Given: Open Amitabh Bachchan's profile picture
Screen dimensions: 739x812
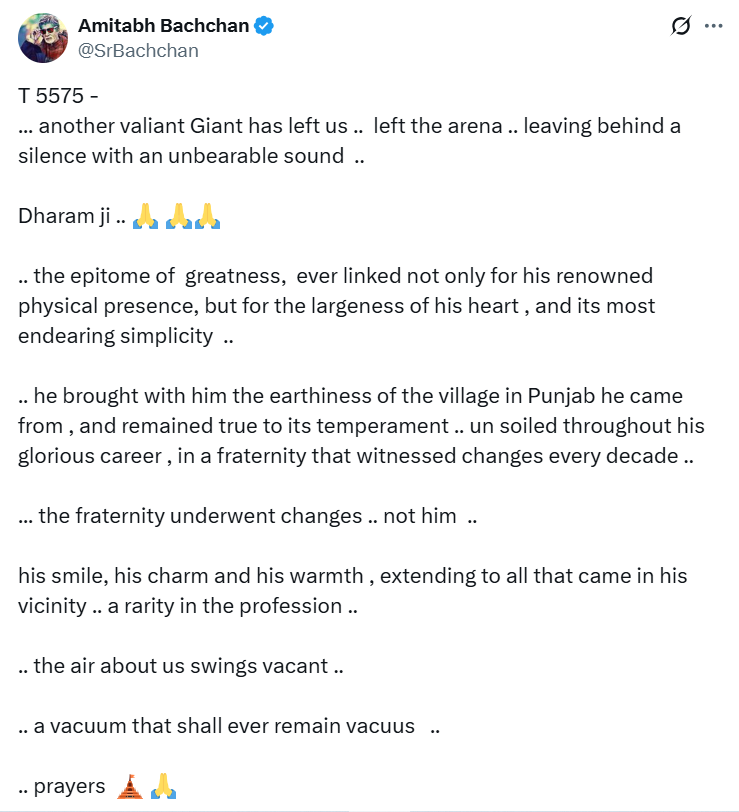Looking at the screenshot, I should [x=42, y=37].
